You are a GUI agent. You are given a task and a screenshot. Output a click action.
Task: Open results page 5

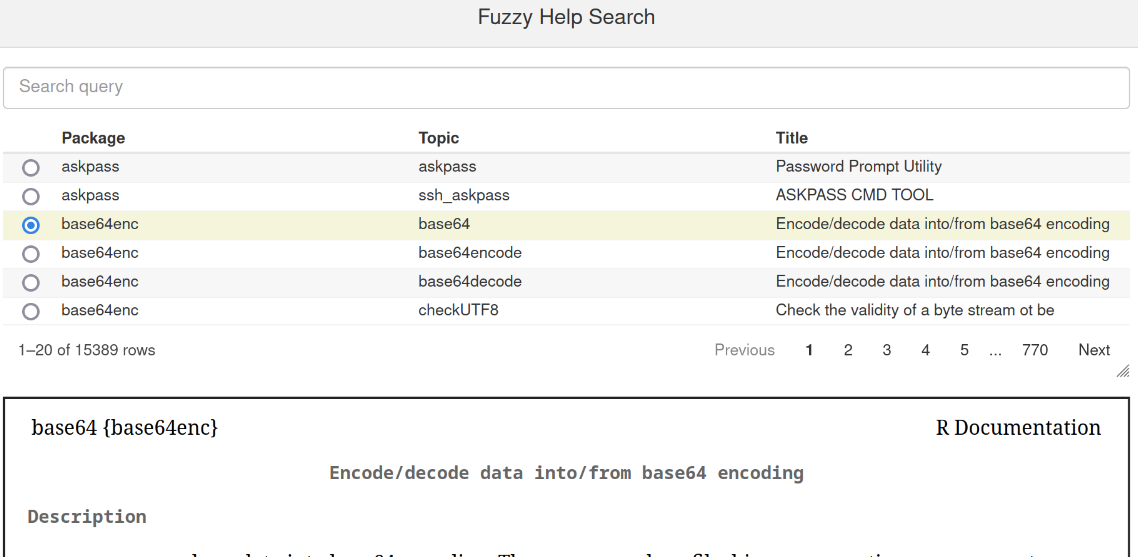click(x=964, y=350)
